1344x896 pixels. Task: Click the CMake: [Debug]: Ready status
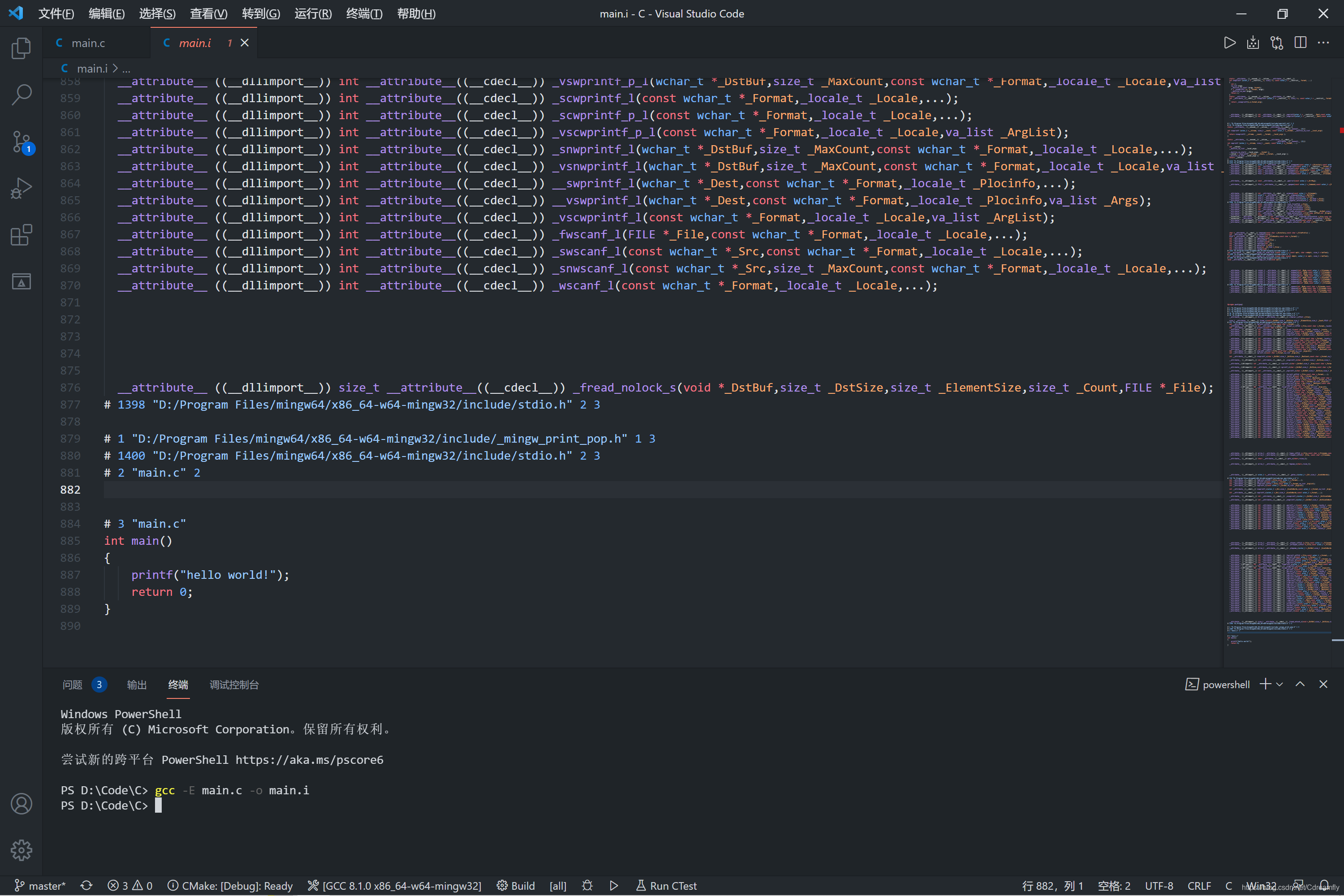[230, 885]
